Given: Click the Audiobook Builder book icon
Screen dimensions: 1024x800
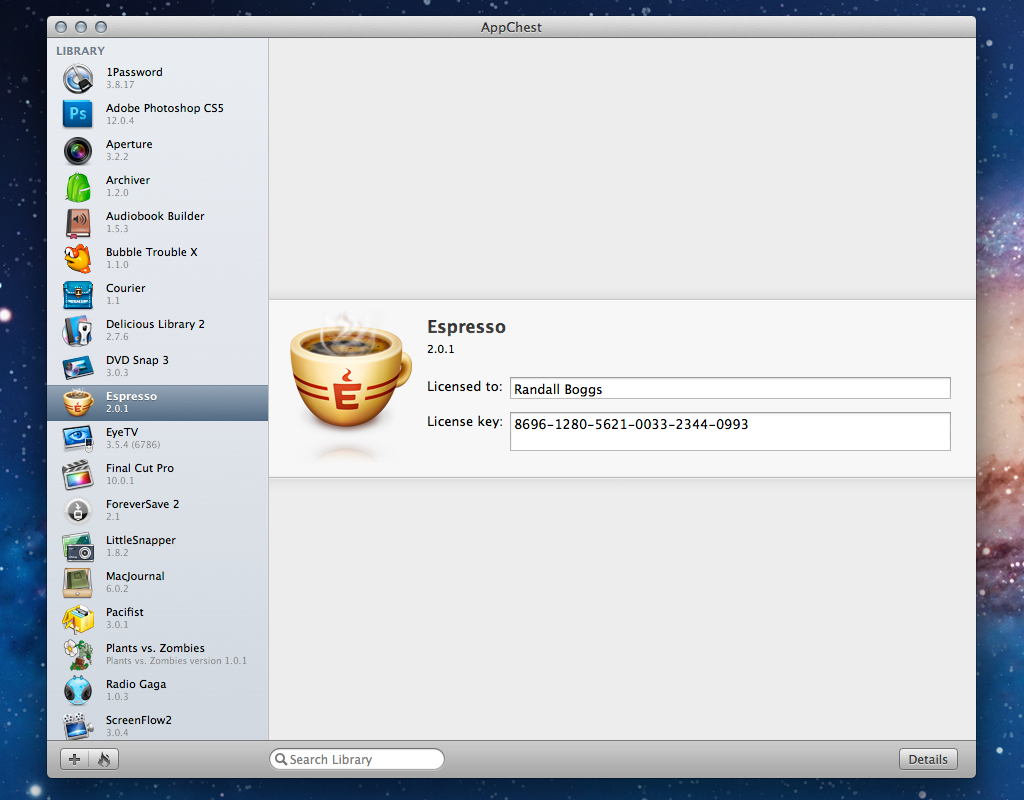Looking at the screenshot, I should [x=78, y=222].
